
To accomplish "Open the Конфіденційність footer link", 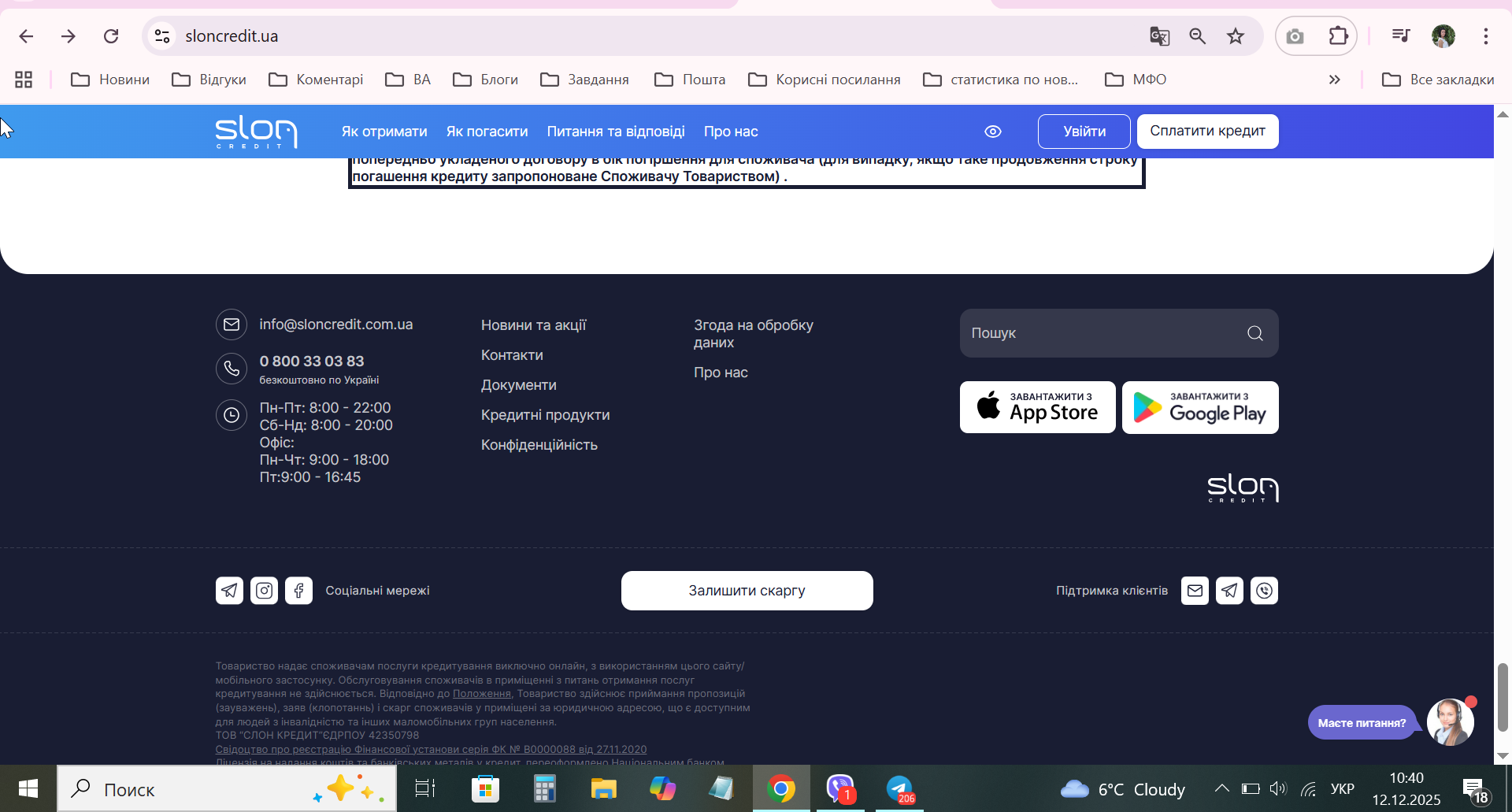I will tap(539, 445).
